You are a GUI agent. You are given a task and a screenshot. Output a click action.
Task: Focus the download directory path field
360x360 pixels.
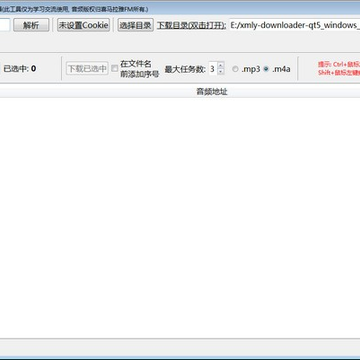[x=295, y=25]
